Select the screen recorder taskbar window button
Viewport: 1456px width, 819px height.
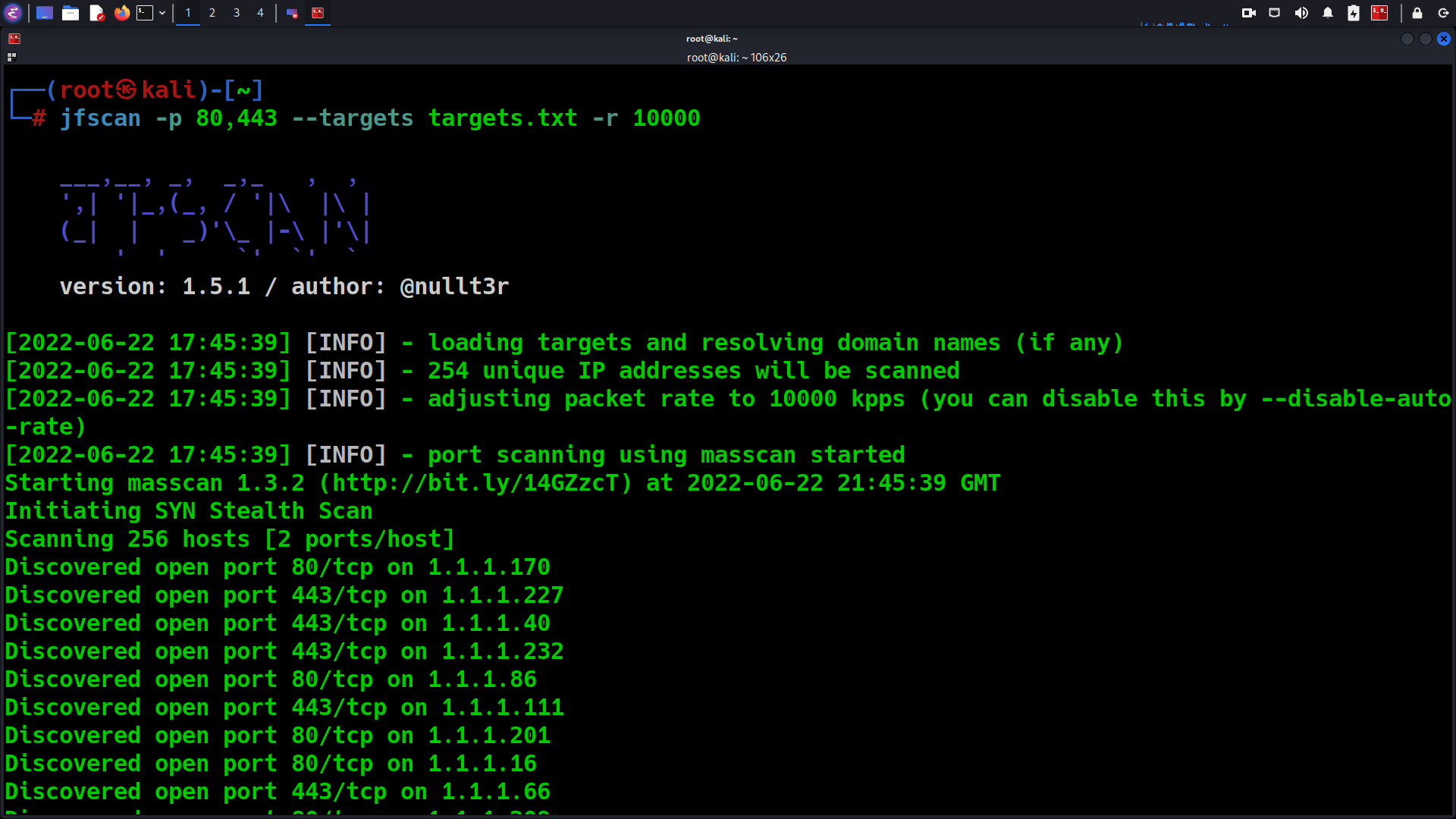292,13
